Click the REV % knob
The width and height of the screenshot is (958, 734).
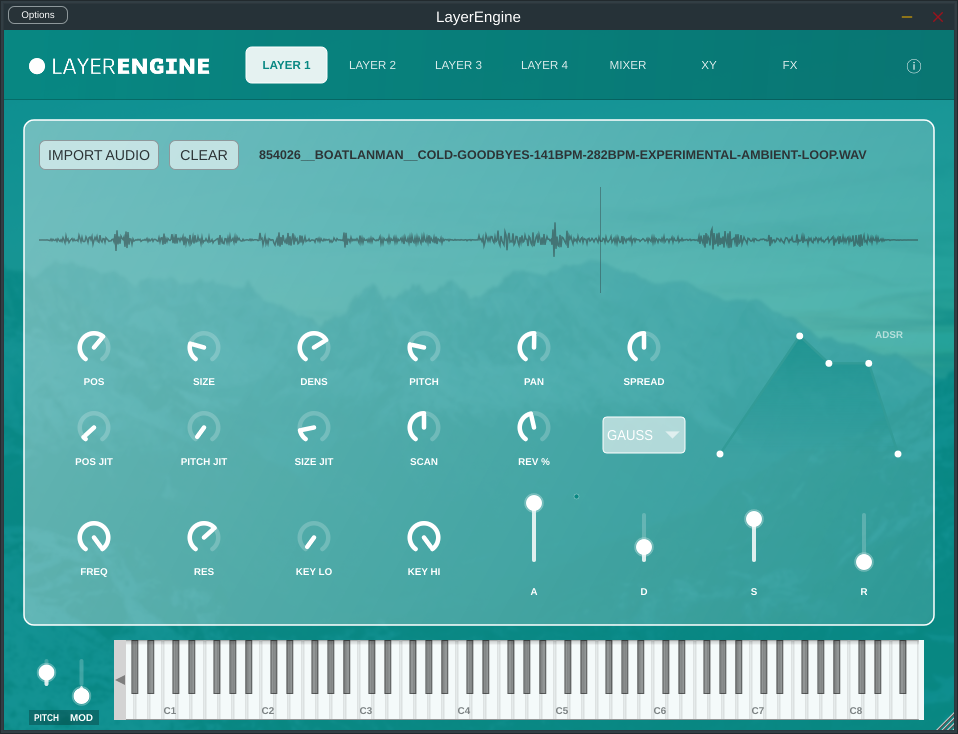click(x=533, y=427)
